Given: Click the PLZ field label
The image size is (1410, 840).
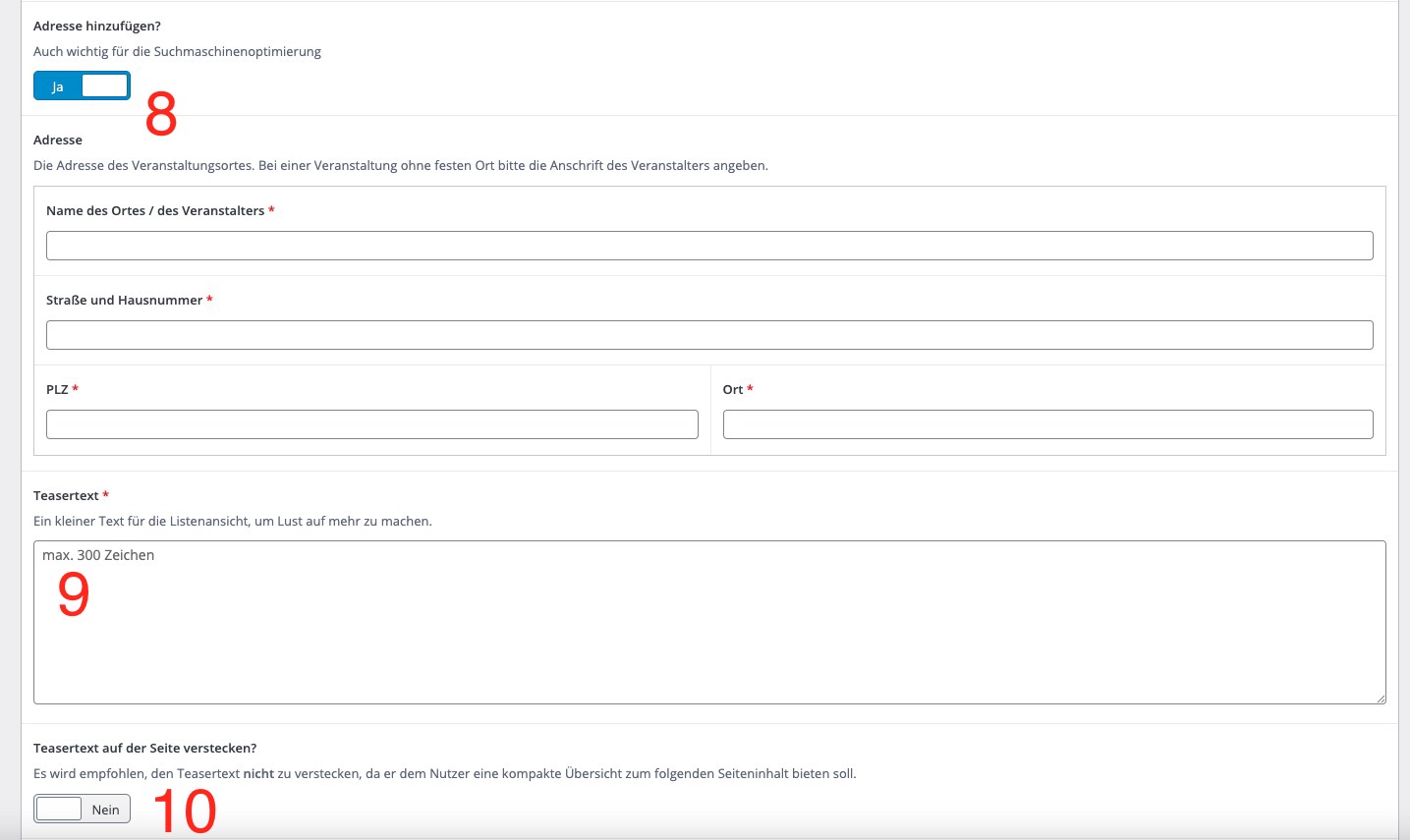Looking at the screenshot, I should click(x=57, y=390).
